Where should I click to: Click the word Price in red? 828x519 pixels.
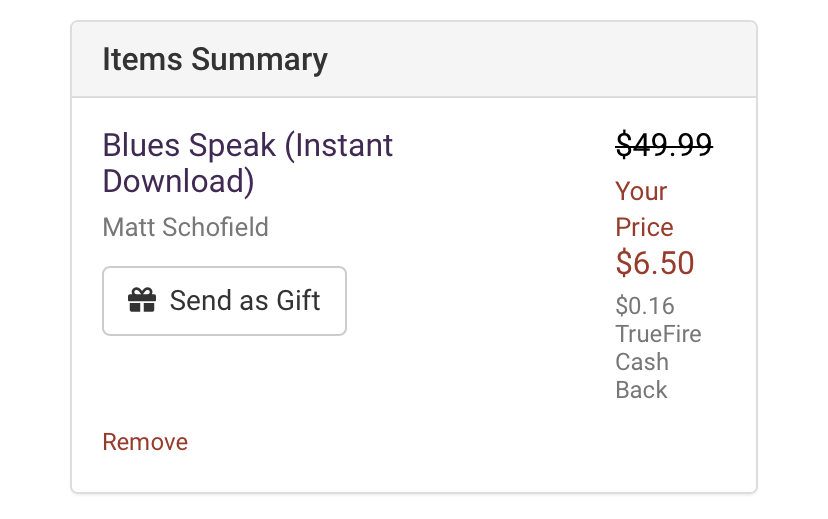coord(644,228)
